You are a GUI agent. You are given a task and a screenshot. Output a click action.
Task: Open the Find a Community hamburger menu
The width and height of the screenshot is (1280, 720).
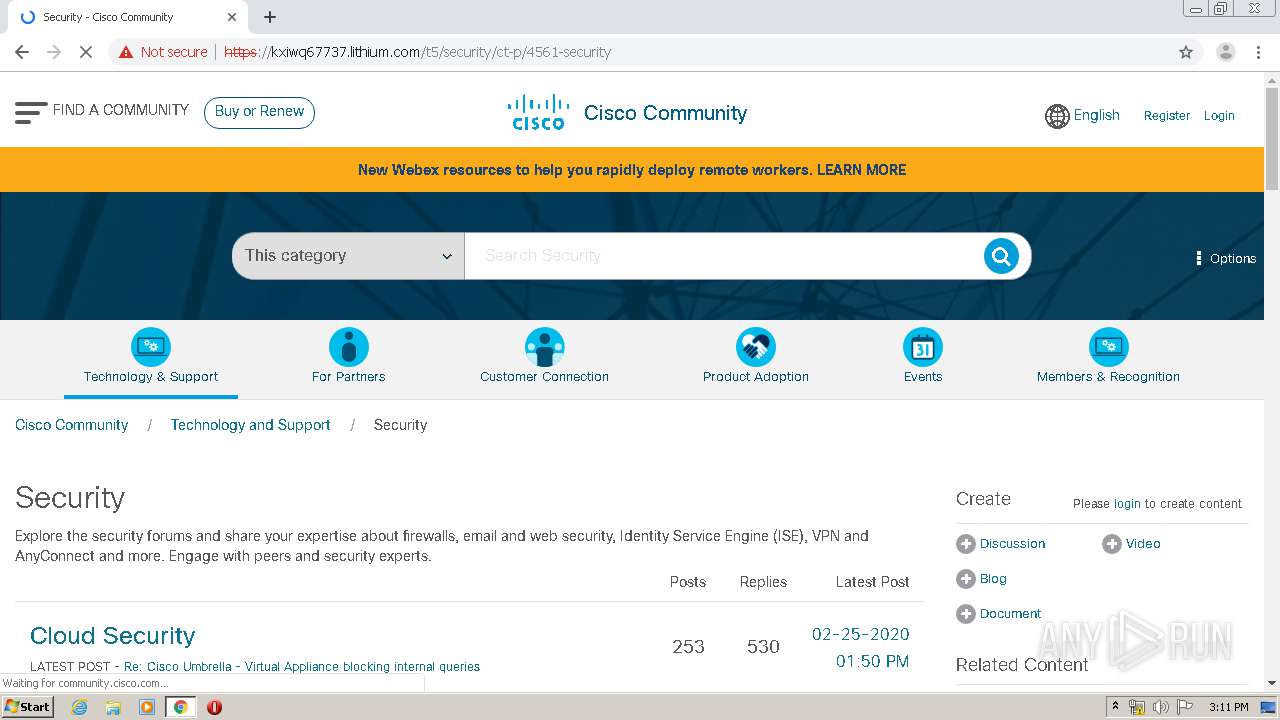tap(31, 112)
